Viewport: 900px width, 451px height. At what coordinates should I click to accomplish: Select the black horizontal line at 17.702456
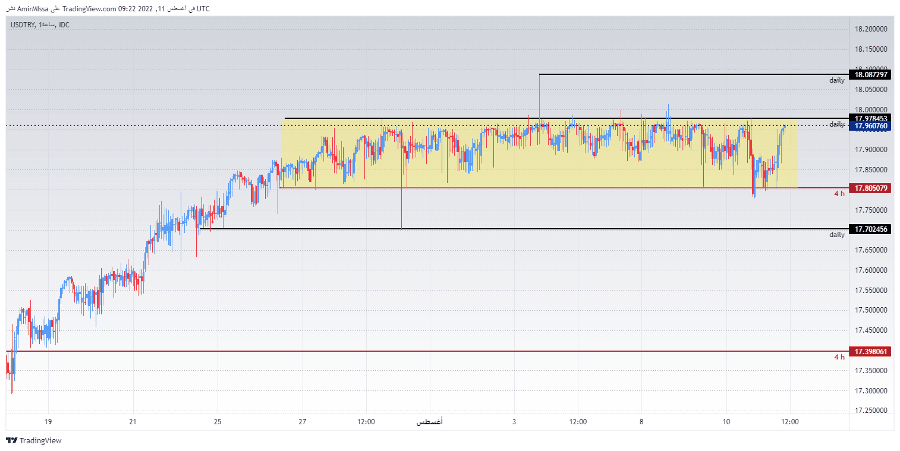523,229
